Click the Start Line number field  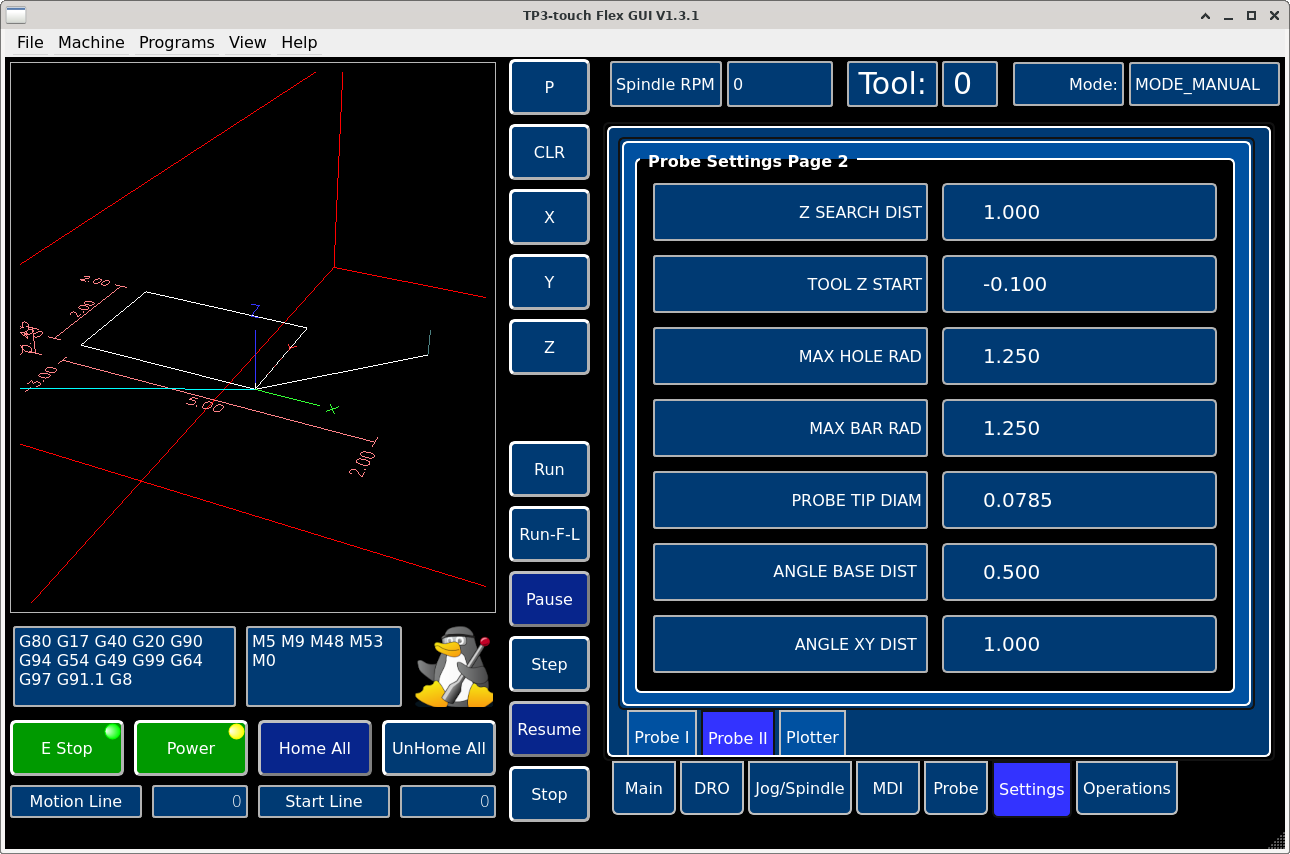coord(447,801)
